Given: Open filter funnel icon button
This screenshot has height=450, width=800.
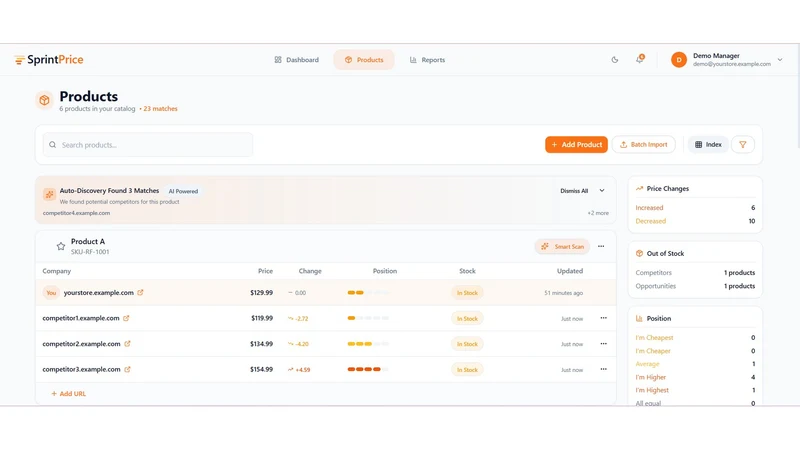Looking at the screenshot, I should 742,144.
